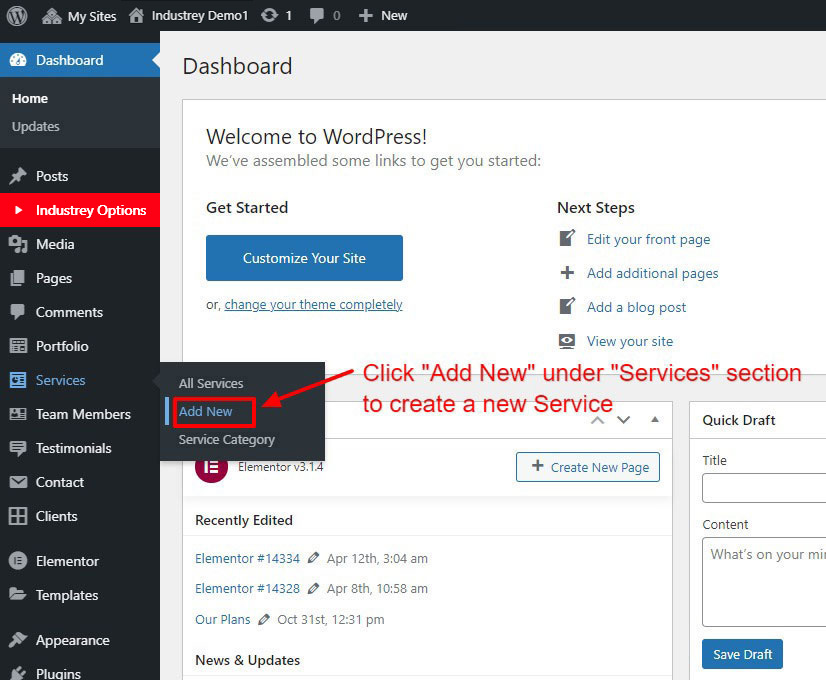
Task: Click pencil icon beside Elementor #14334
Action: pos(314,558)
